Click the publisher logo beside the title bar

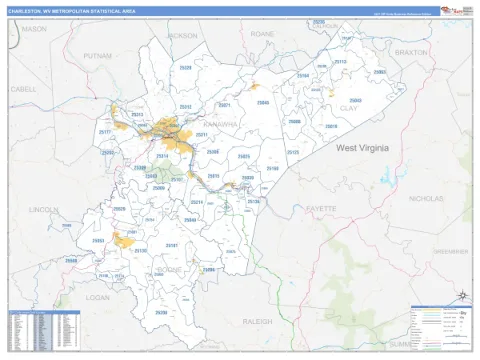click(x=456, y=11)
